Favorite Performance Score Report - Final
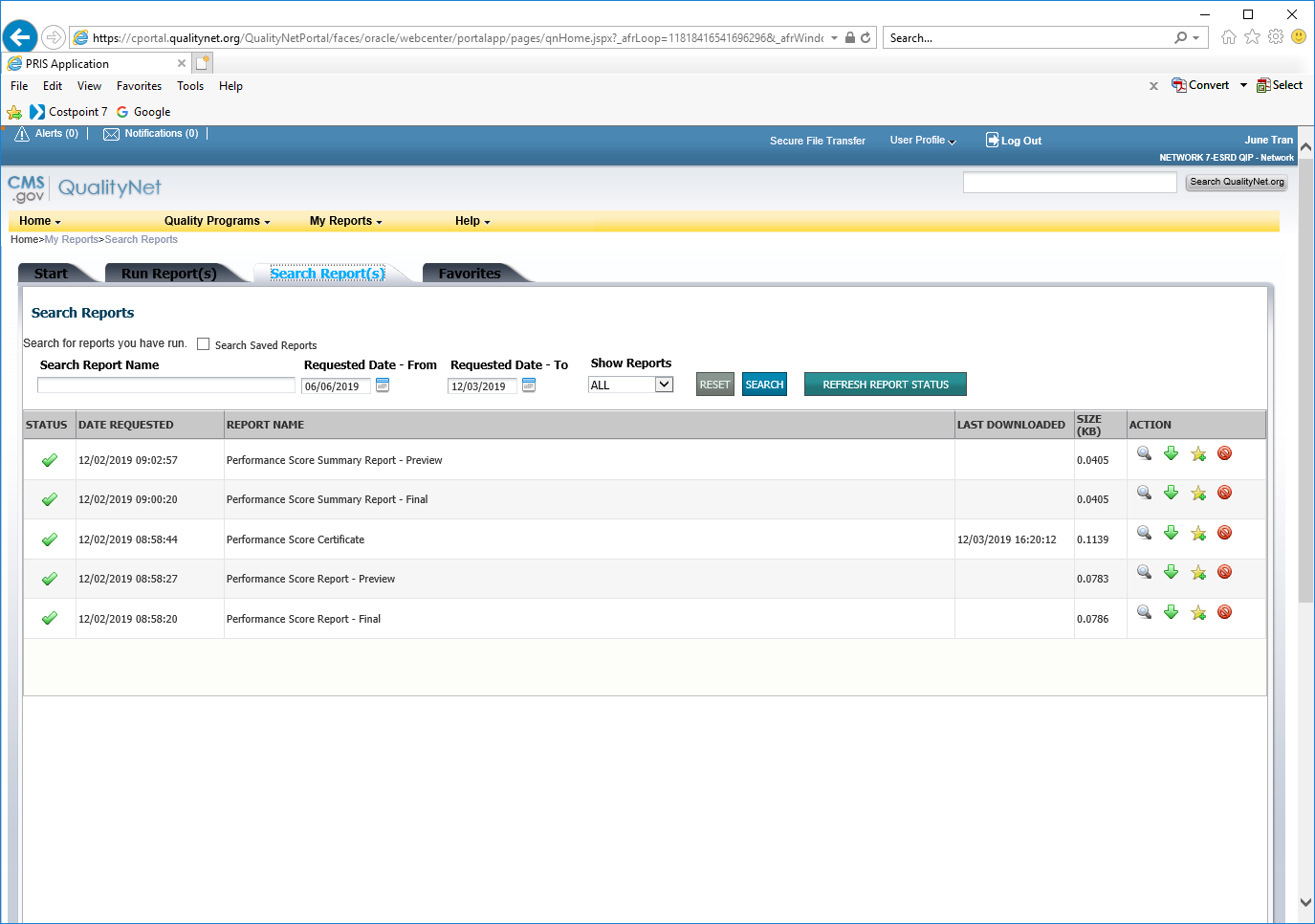This screenshot has width=1315, height=924. click(x=1198, y=612)
